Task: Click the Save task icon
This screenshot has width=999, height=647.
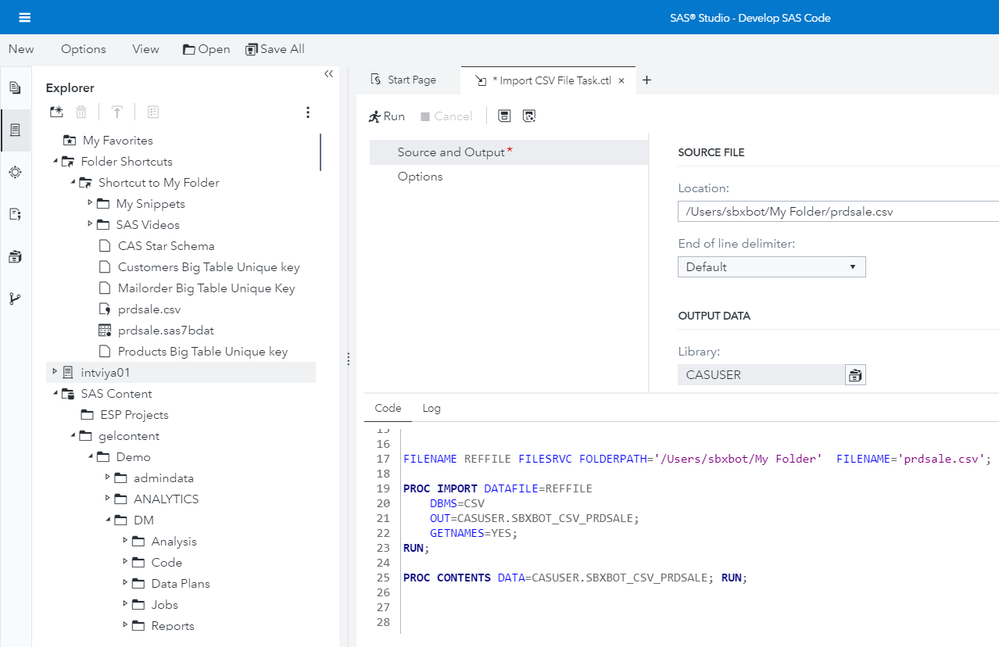Action: click(x=504, y=116)
